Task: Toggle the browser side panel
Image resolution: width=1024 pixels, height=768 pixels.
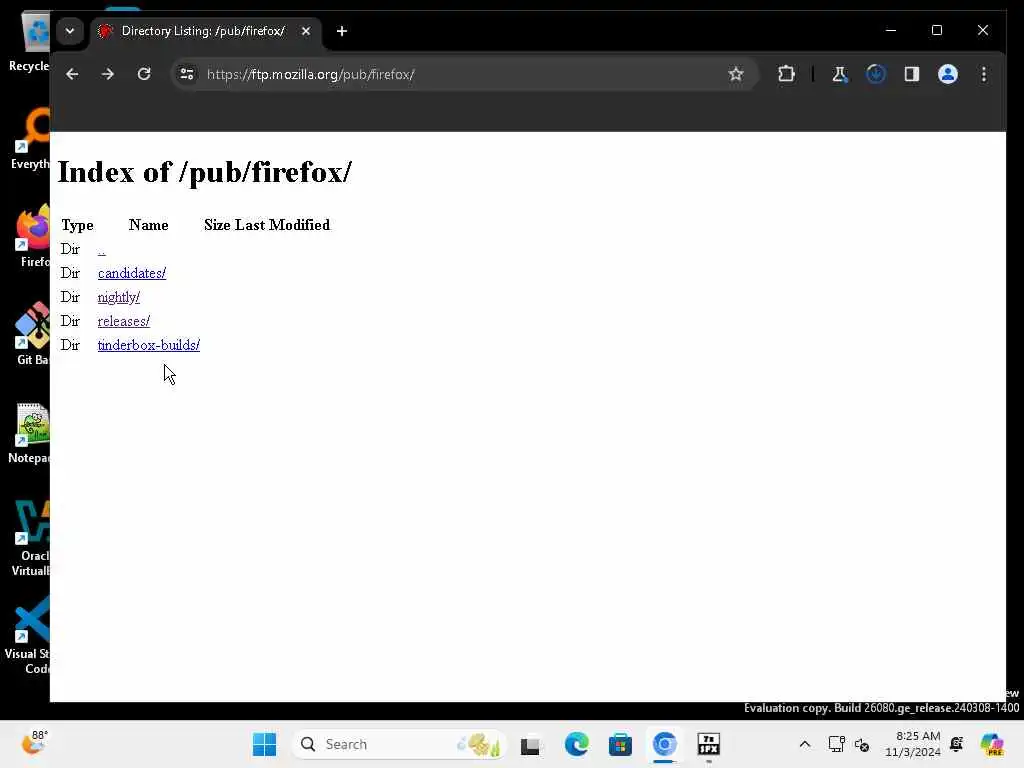Action: [912, 74]
